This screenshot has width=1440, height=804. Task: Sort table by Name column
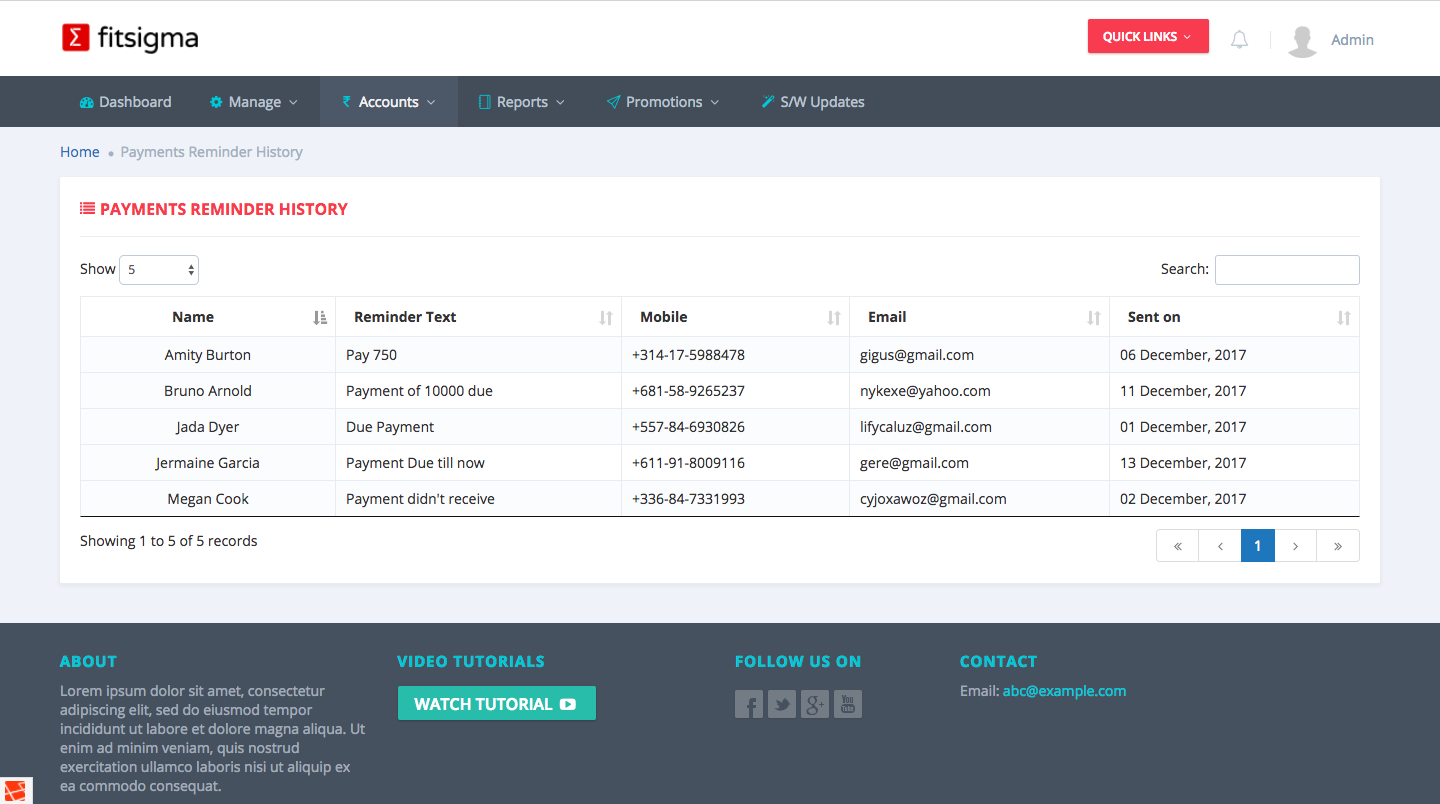tap(193, 317)
